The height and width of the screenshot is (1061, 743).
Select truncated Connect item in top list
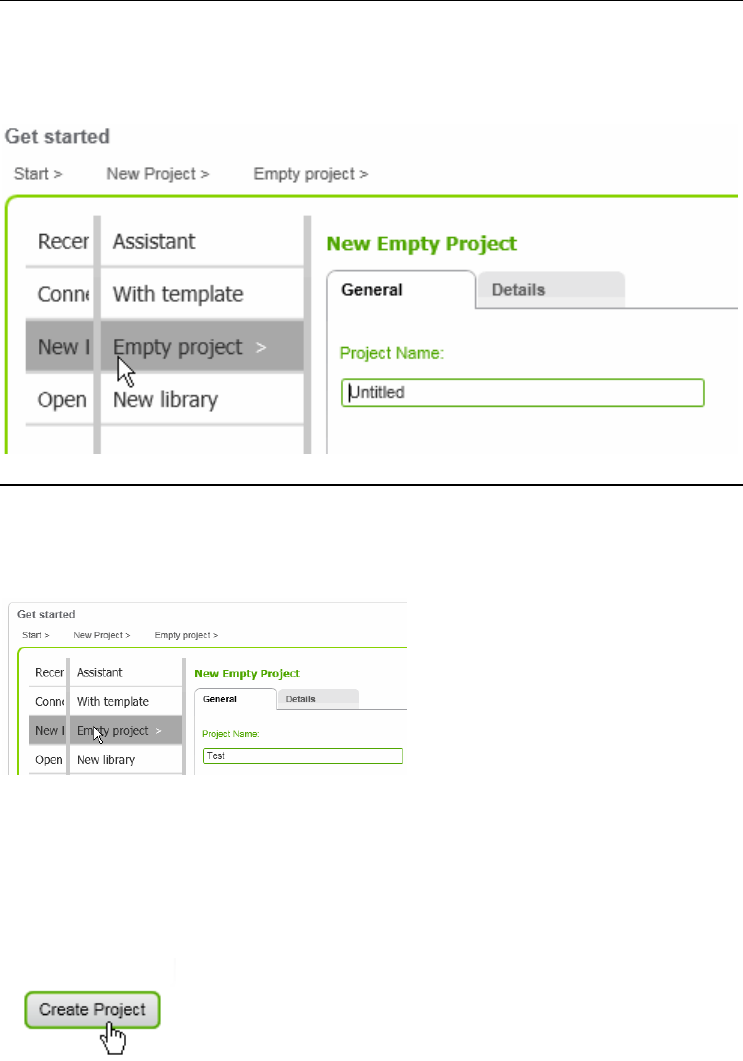60,294
